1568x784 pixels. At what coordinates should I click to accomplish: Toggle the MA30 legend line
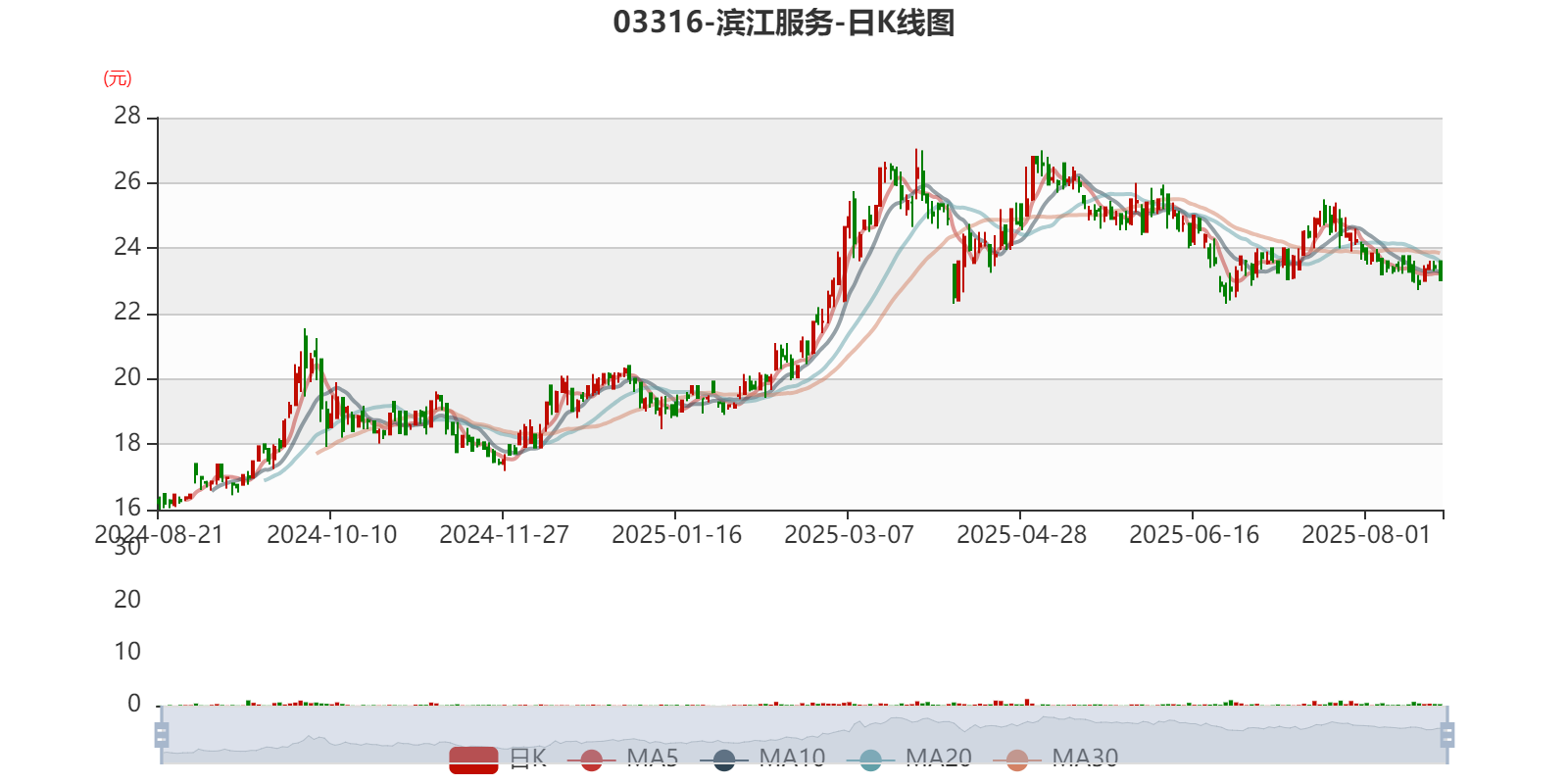tap(1055, 759)
